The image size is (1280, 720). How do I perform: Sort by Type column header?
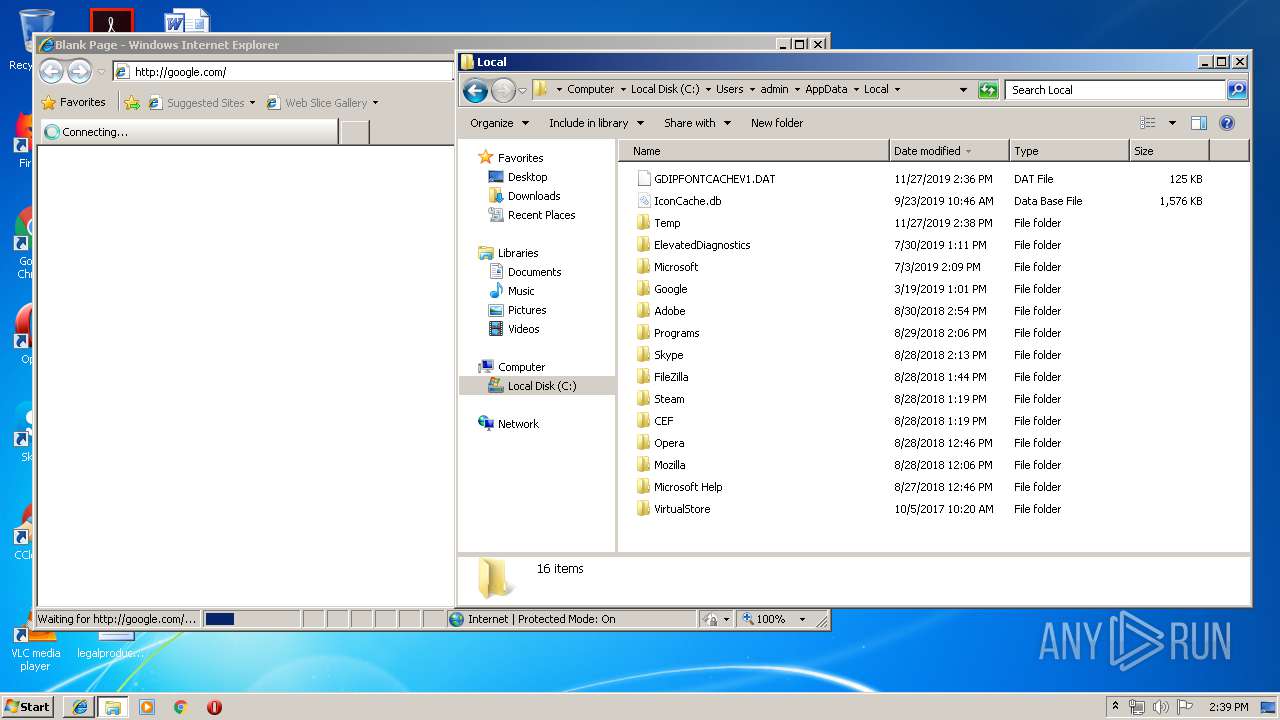point(1069,151)
